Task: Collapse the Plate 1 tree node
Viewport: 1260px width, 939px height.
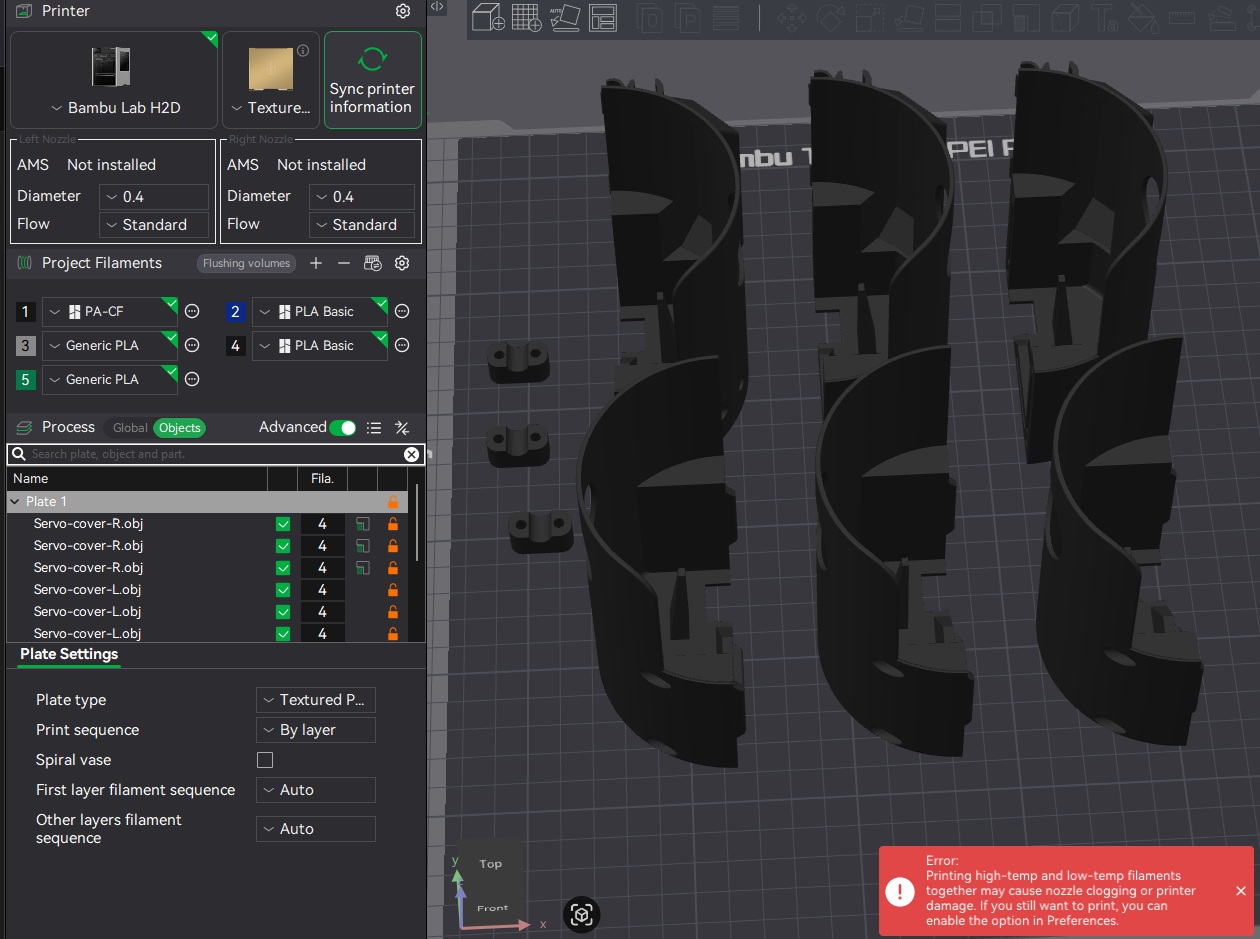Action: [15, 502]
